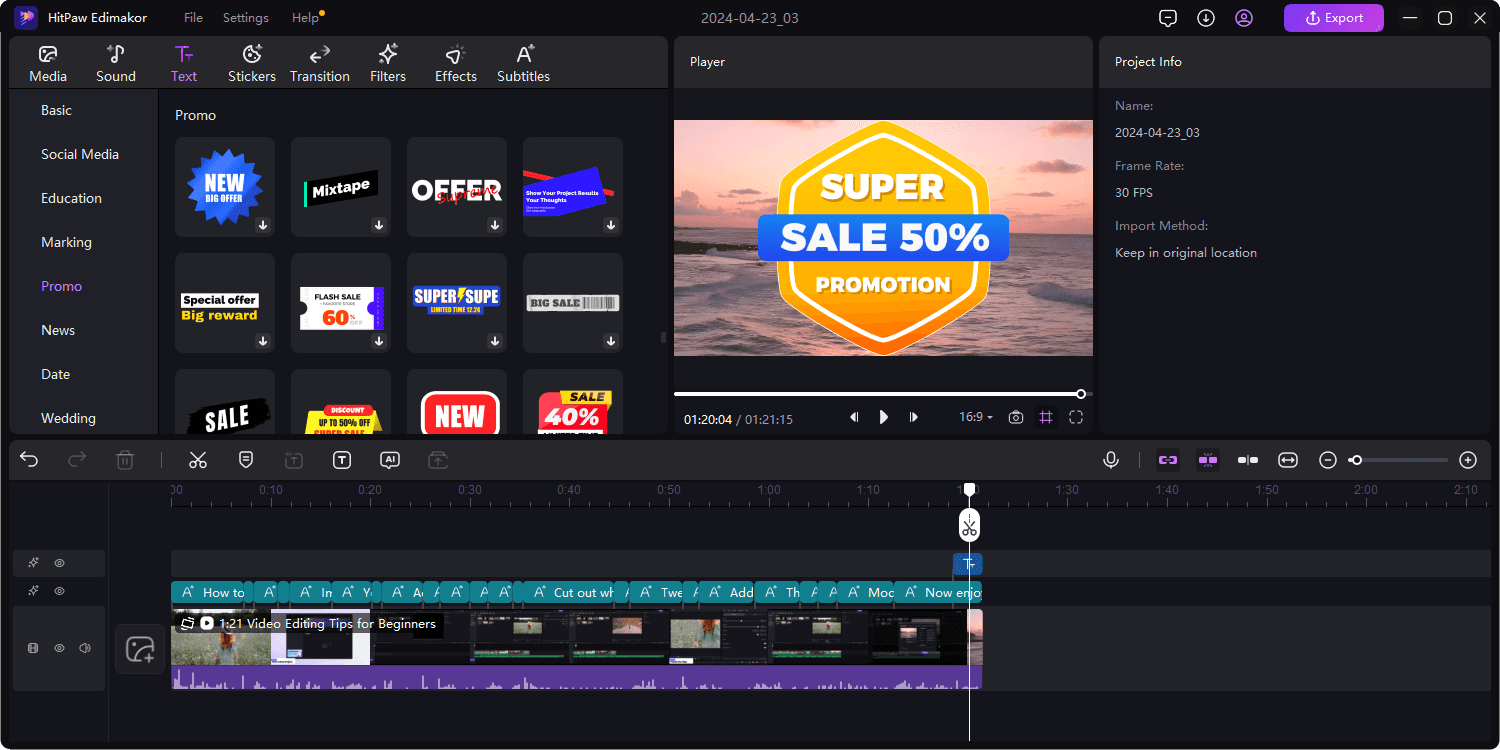Toggle the grid overlay in the Player
This screenshot has width=1500, height=750.
point(1046,417)
